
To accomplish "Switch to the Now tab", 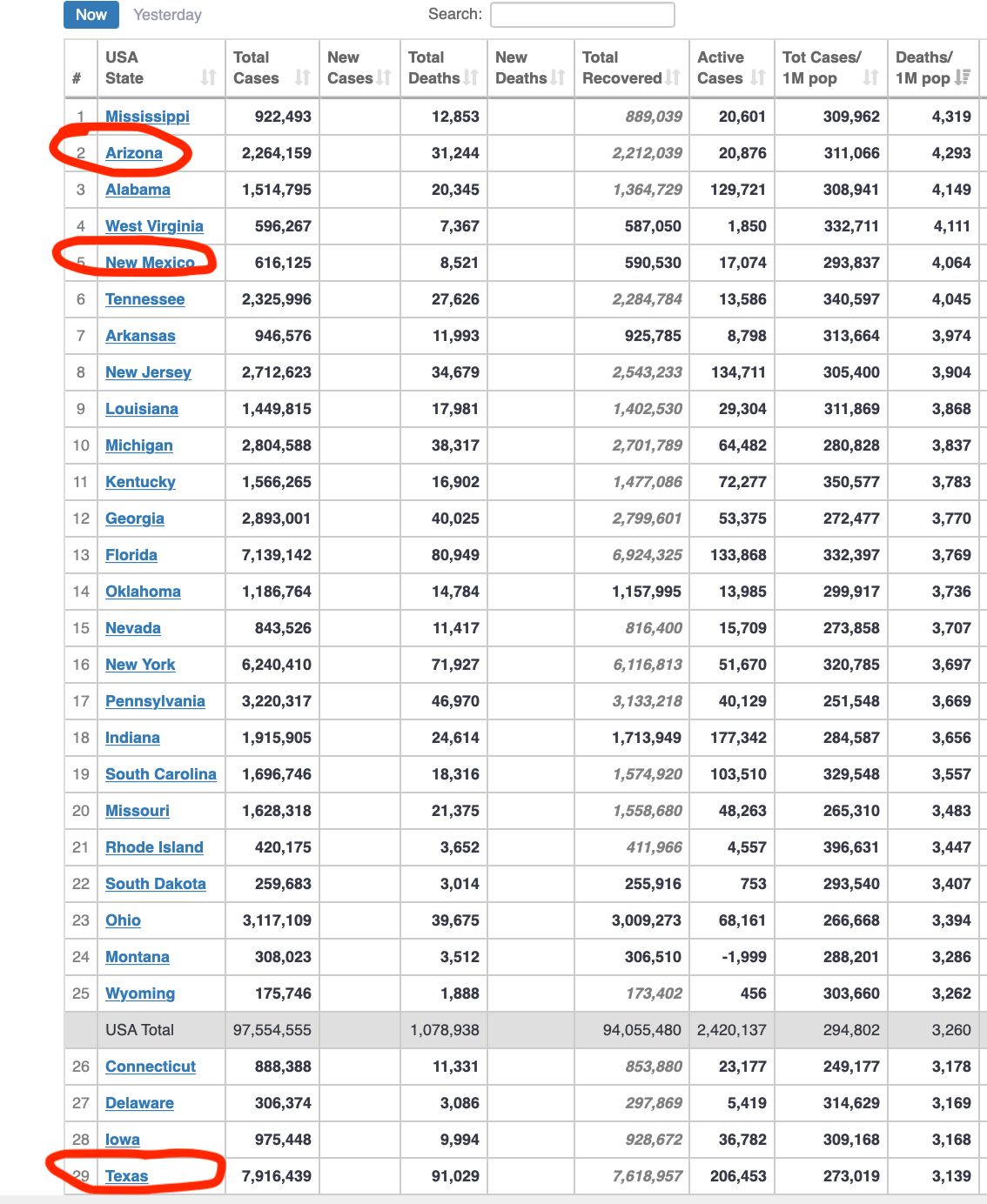I will coord(91,15).
